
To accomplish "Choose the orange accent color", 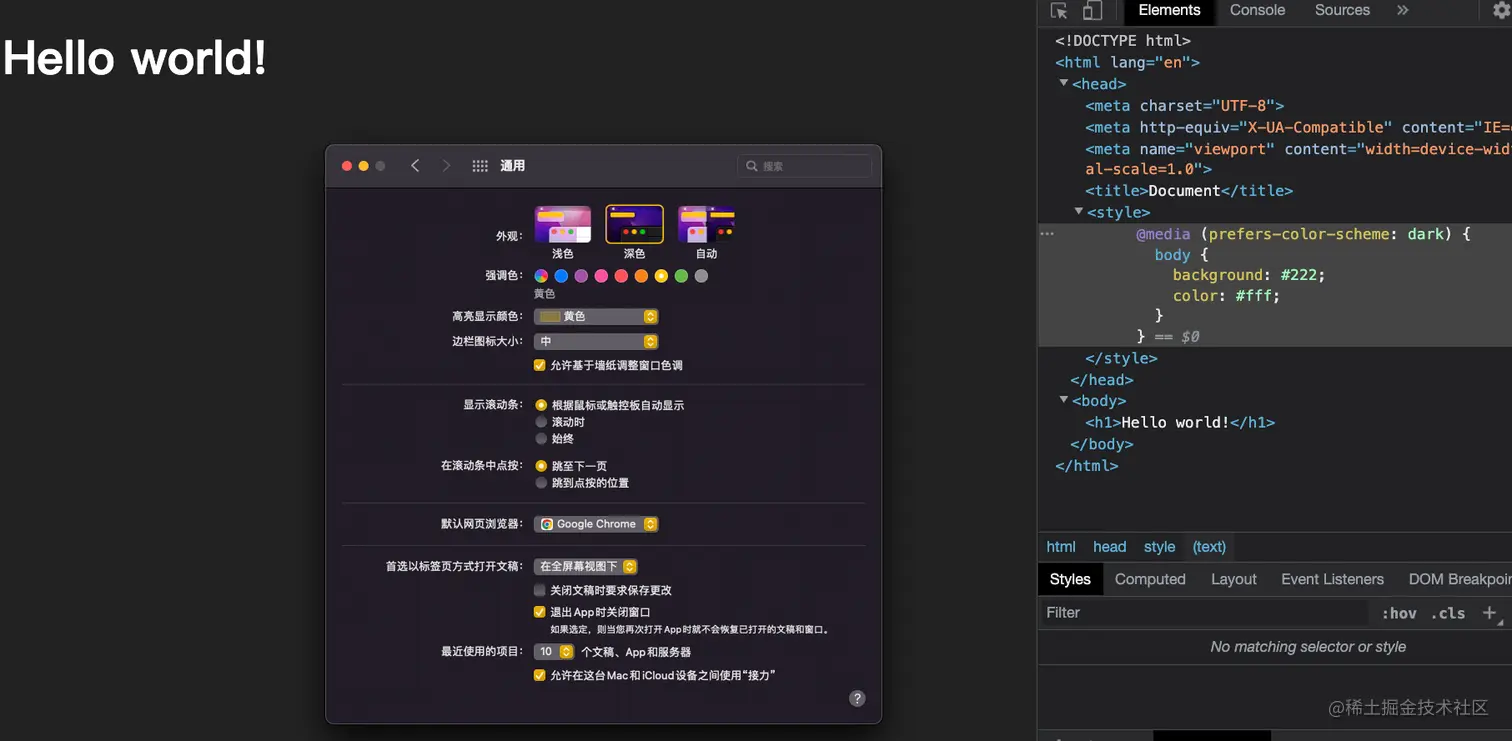I will point(641,276).
